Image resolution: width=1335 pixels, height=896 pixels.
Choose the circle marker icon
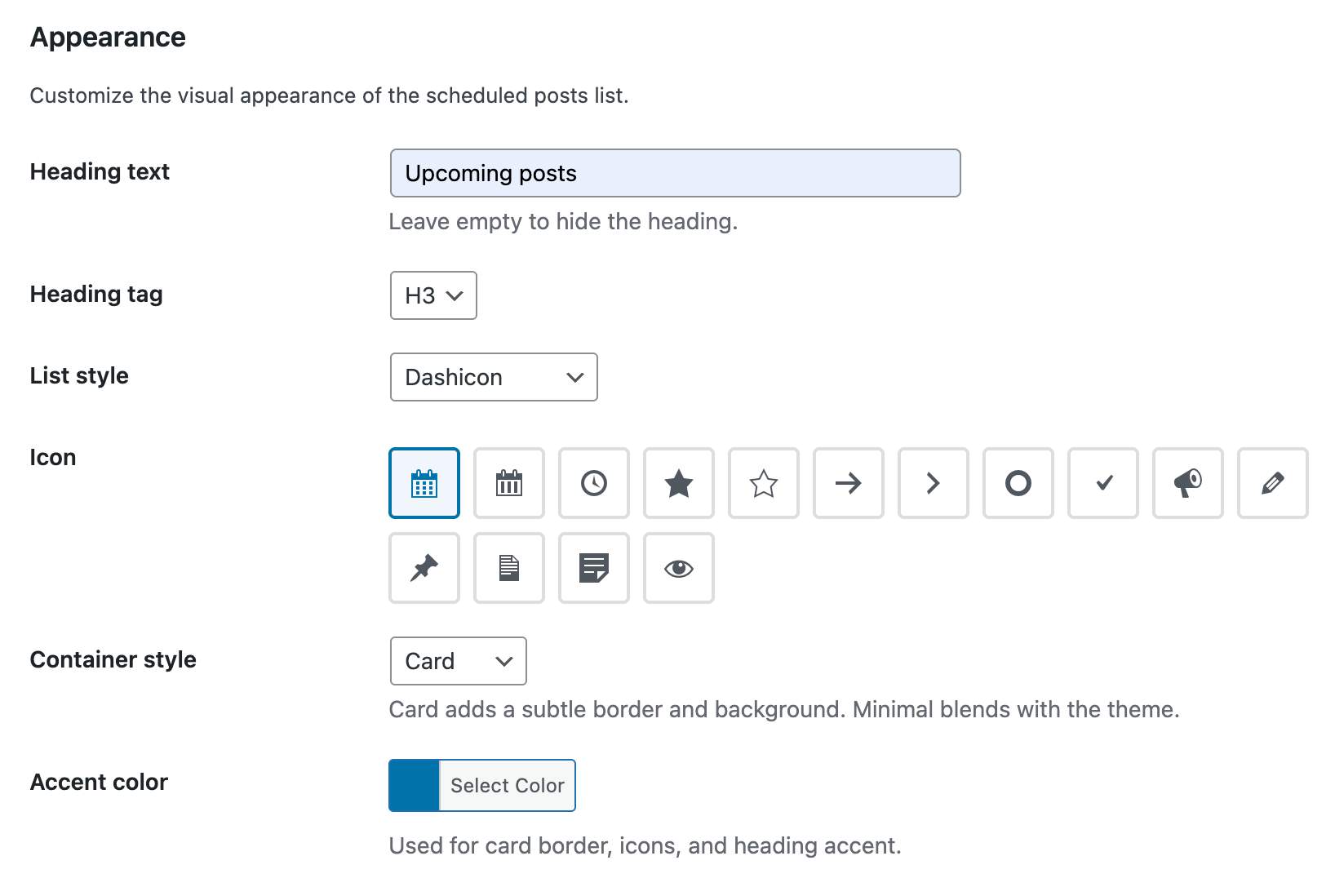1018,483
